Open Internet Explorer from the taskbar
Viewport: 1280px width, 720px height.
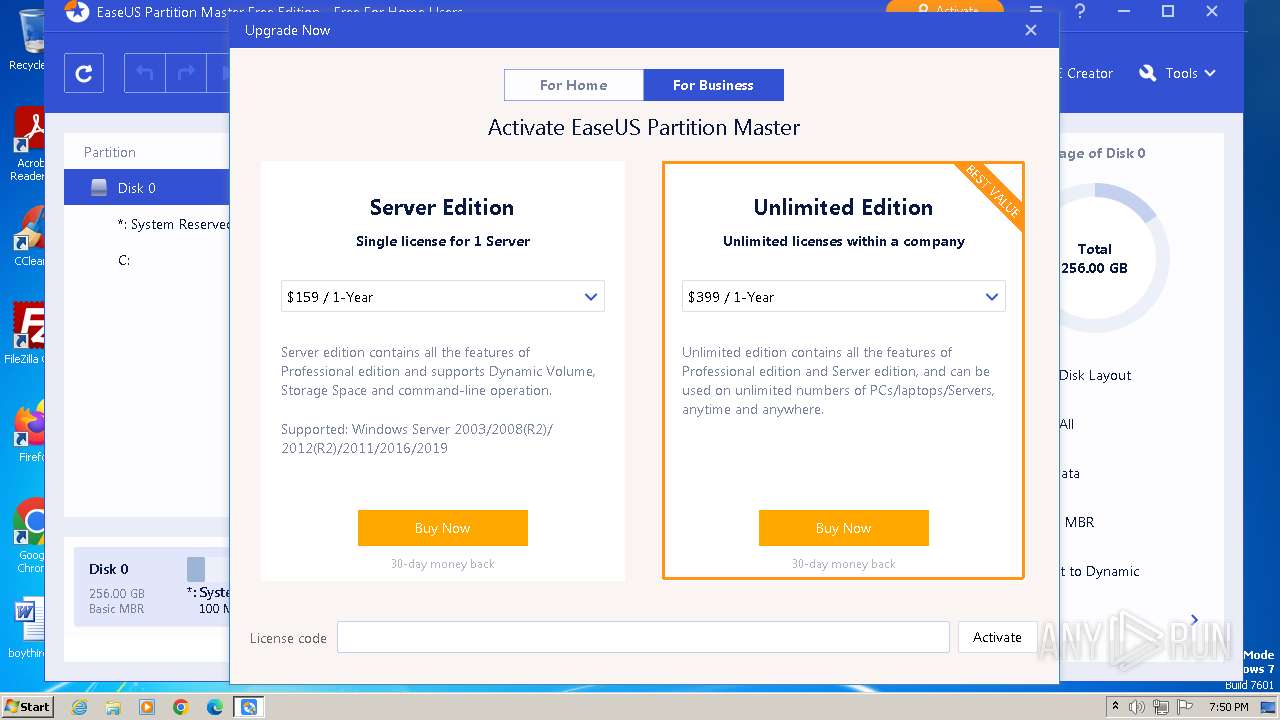click(x=79, y=707)
